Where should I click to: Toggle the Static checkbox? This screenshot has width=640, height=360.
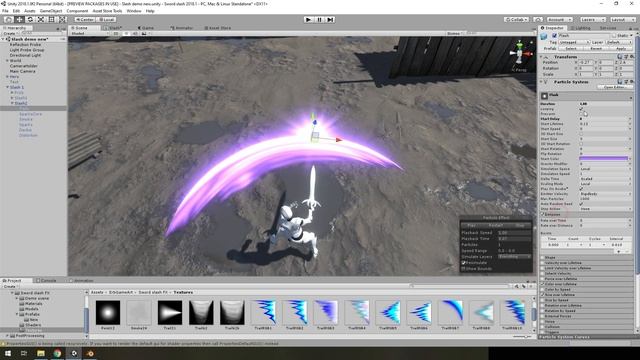tap(614, 36)
